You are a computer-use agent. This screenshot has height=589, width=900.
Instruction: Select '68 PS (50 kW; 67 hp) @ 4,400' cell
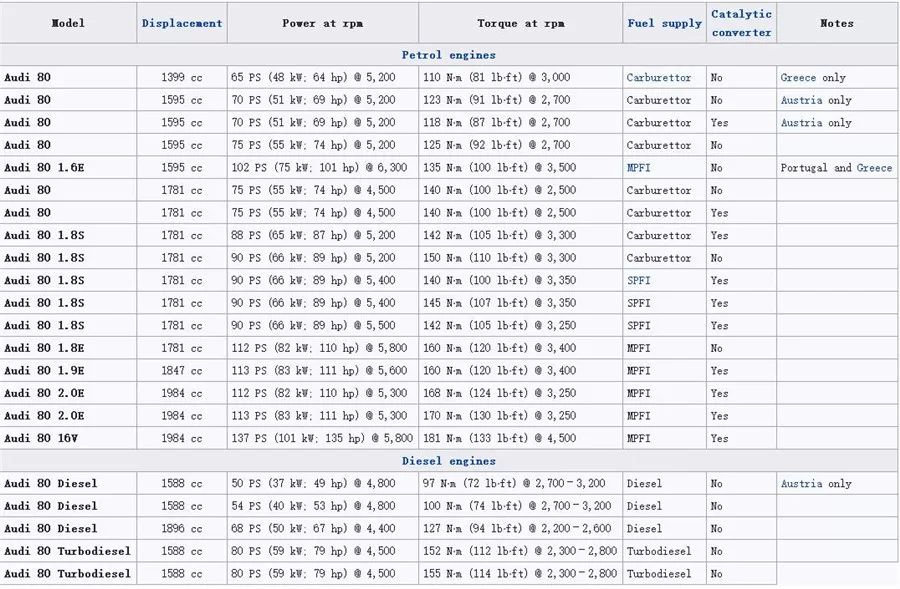point(323,528)
